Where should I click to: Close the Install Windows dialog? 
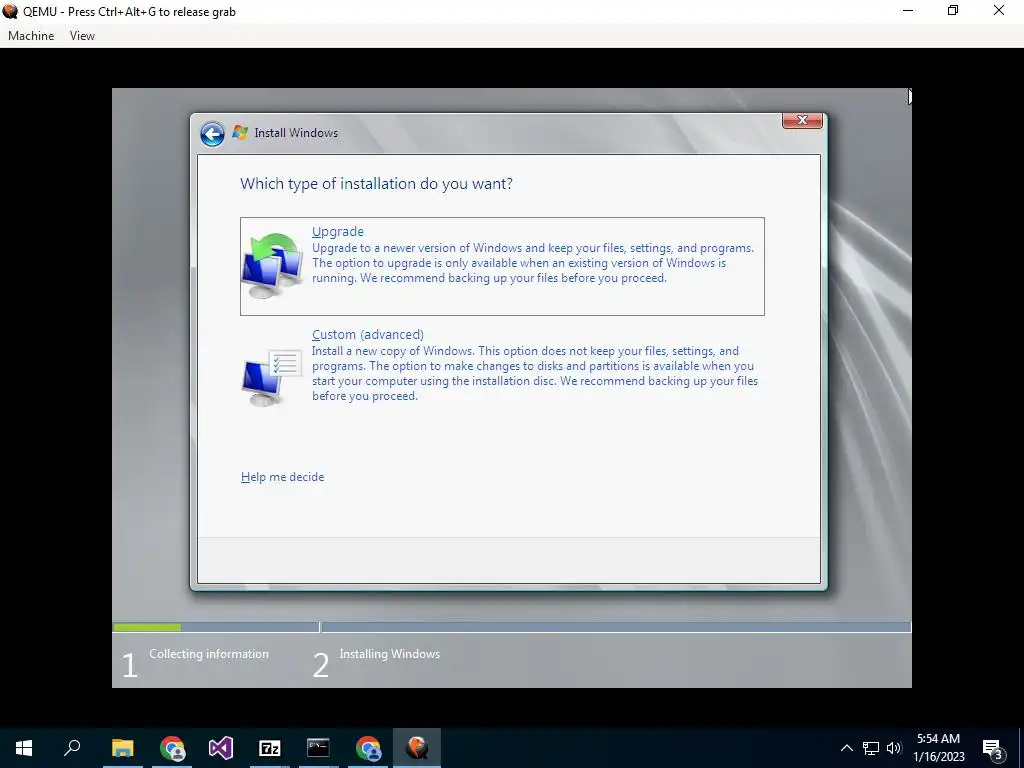pos(802,120)
